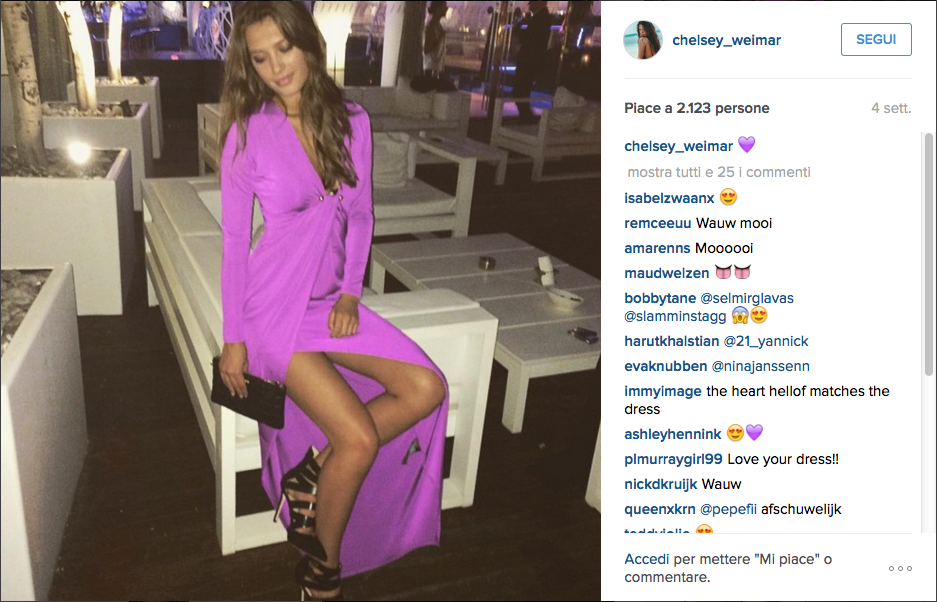
Task: Open the @slamminstagg mention
Action: click(x=675, y=316)
